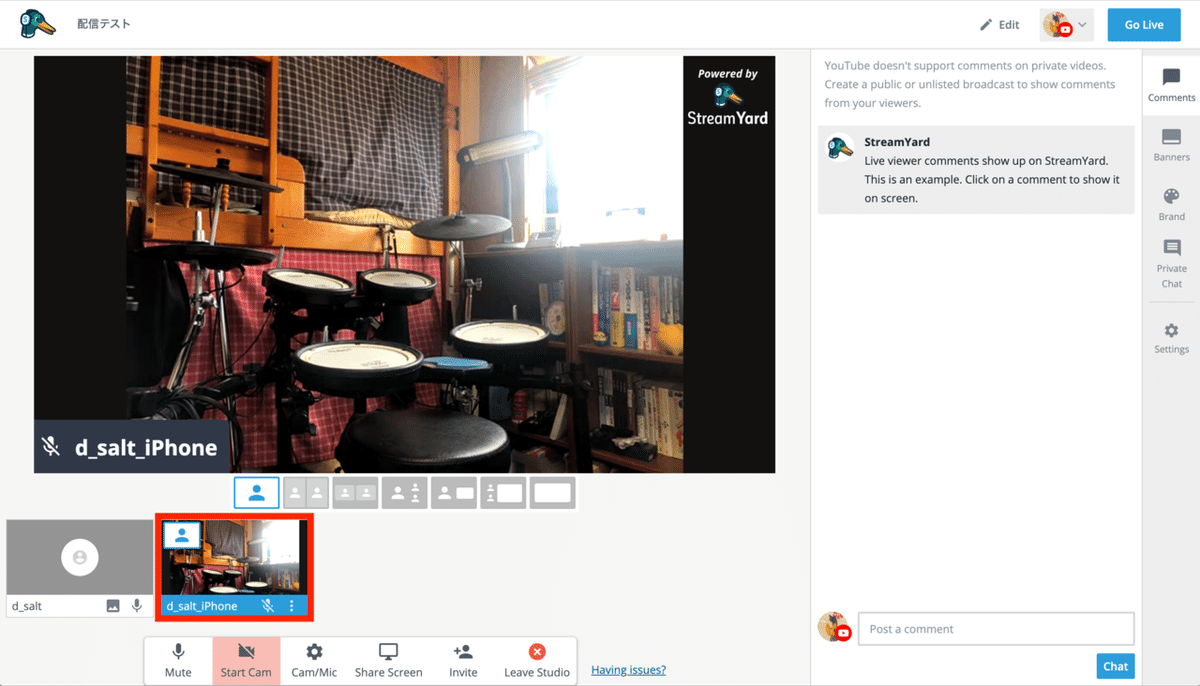Click muted mic icon on d_salt_iPhone tile
The width and height of the screenshot is (1200, 686).
point(268,606)
